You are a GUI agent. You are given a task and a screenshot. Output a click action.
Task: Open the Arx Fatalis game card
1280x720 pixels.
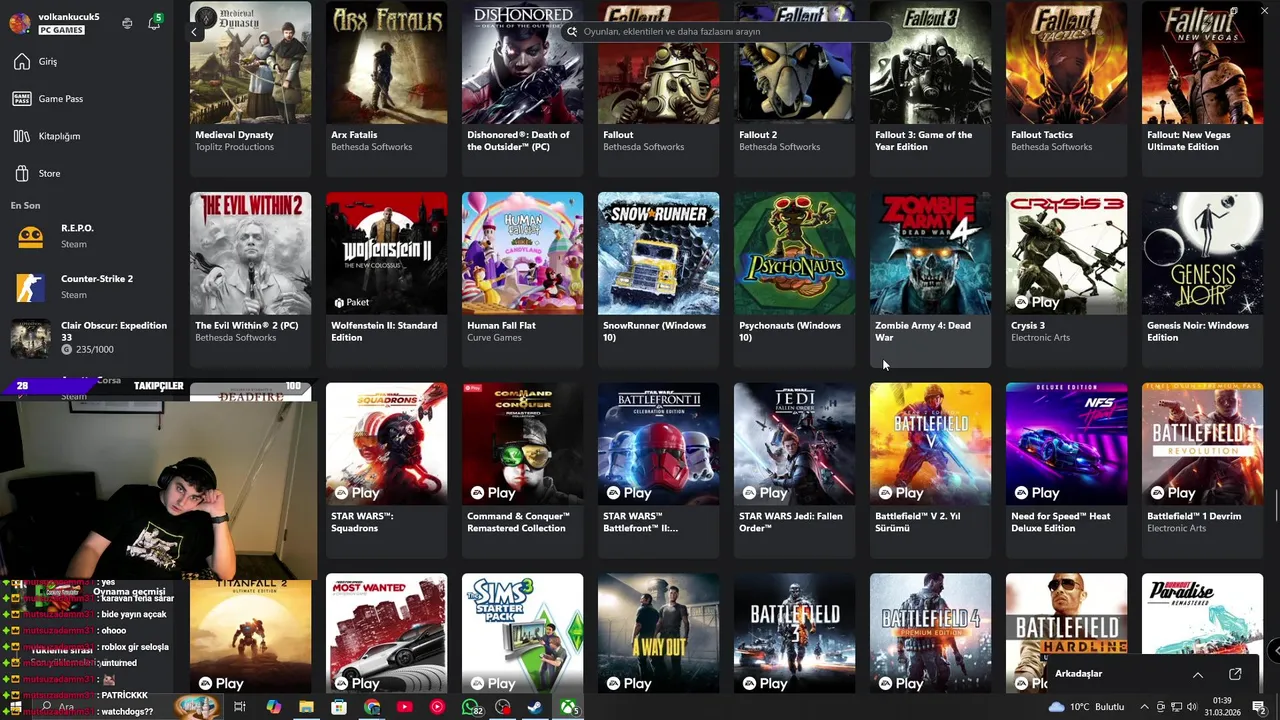click(x=386, y=88)
